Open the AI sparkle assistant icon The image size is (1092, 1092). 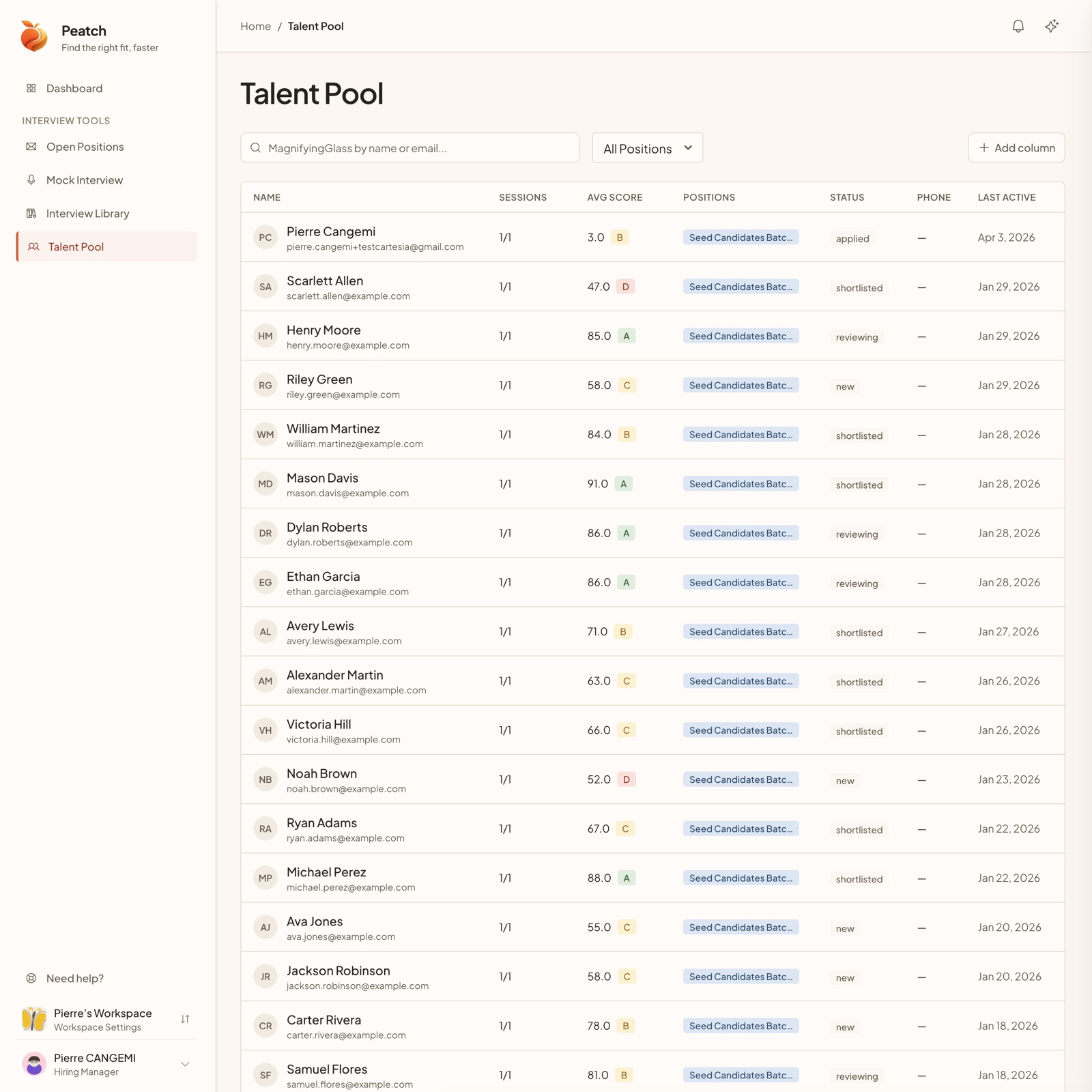1052,26
